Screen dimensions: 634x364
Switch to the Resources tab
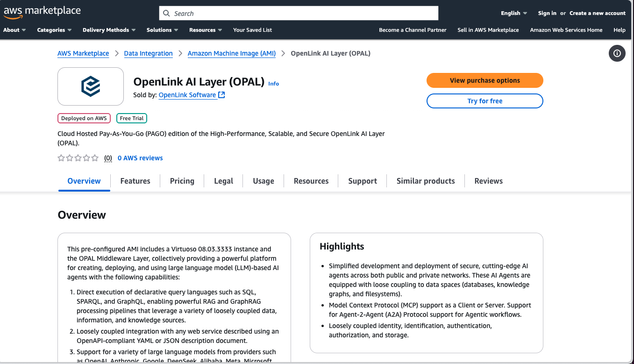[311, 181]
